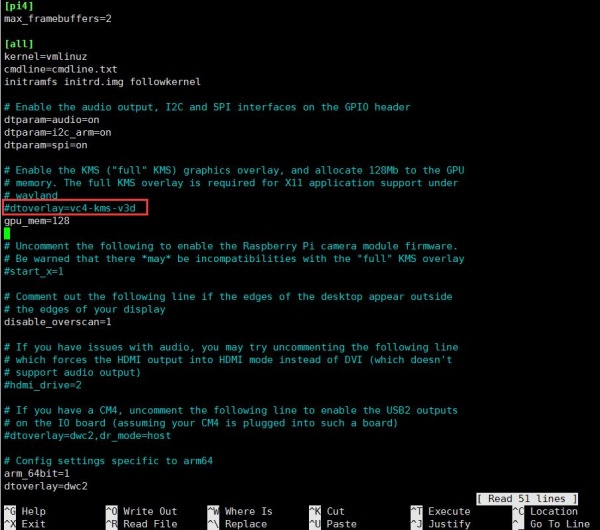Place cursor on the #start_x=1 line
This screenshot has width=600, height=530.
pyautogui.click(x=34, y=271)
